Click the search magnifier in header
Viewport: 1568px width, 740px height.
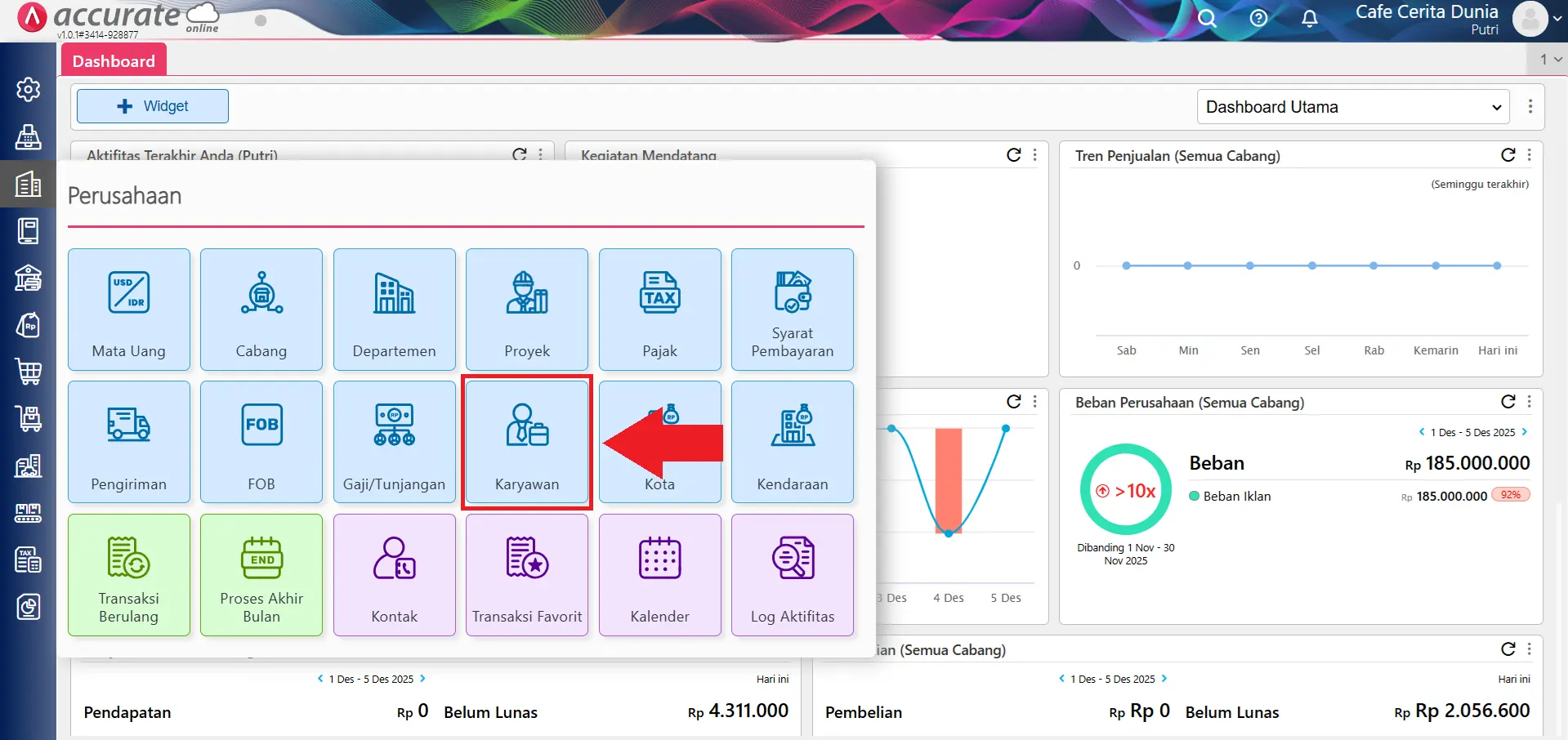coord(1207,19)
